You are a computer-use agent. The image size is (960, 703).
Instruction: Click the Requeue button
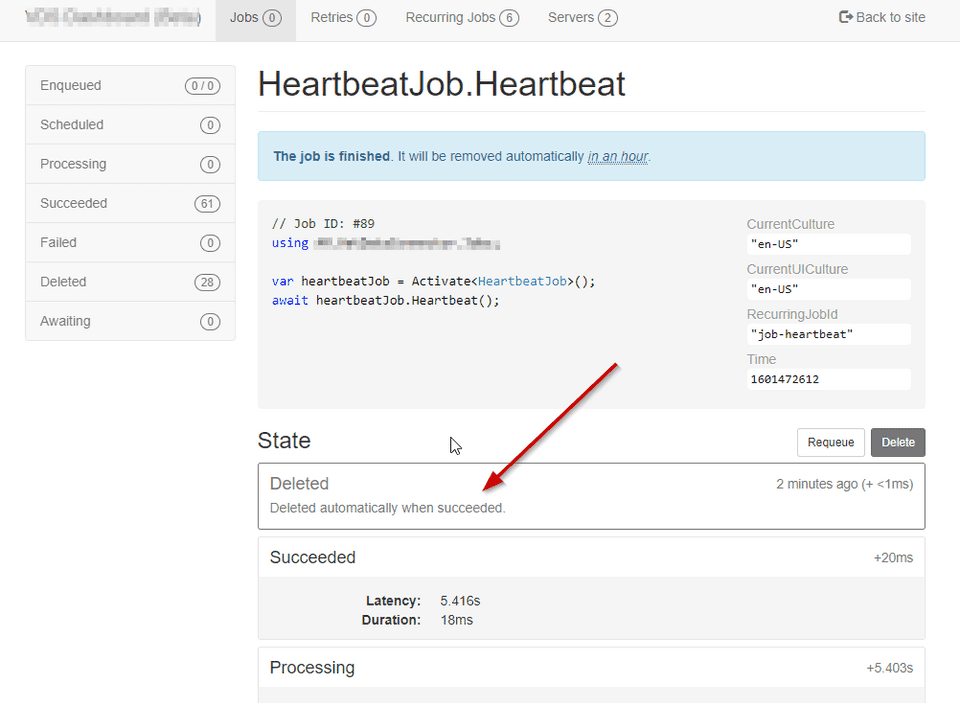[x=830, y=442]
